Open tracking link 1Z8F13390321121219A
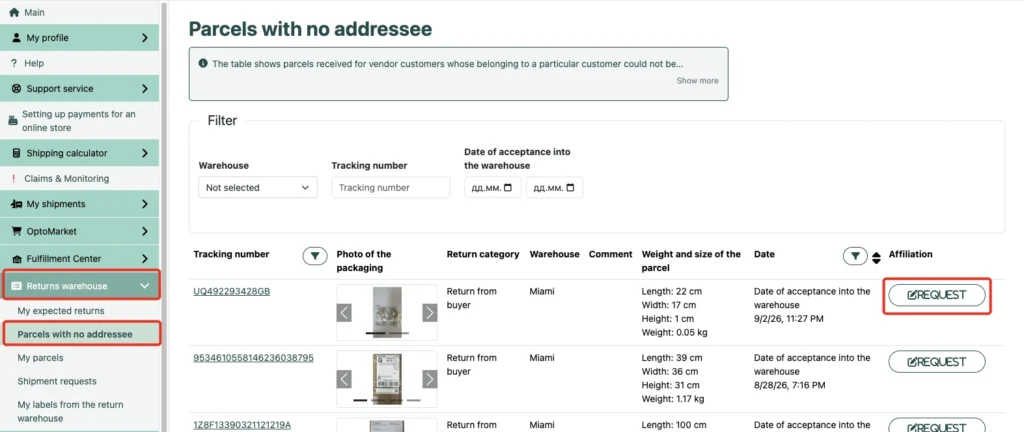Viewport: 1024px width, 432px height. 242,424
